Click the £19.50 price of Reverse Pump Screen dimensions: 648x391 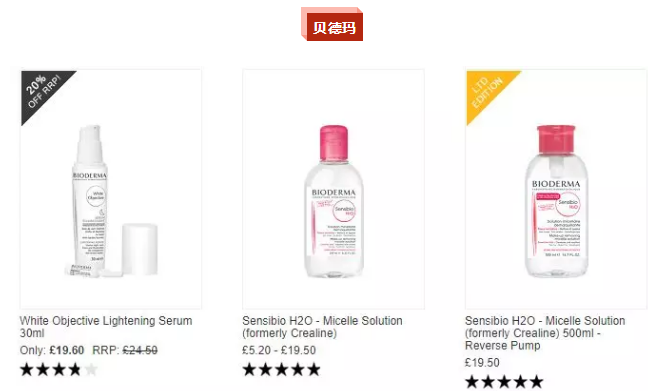[x=482, y=363]
